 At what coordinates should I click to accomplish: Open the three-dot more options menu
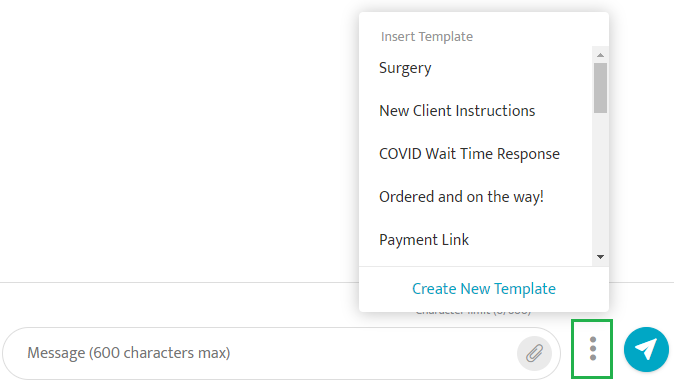point(593,349)
